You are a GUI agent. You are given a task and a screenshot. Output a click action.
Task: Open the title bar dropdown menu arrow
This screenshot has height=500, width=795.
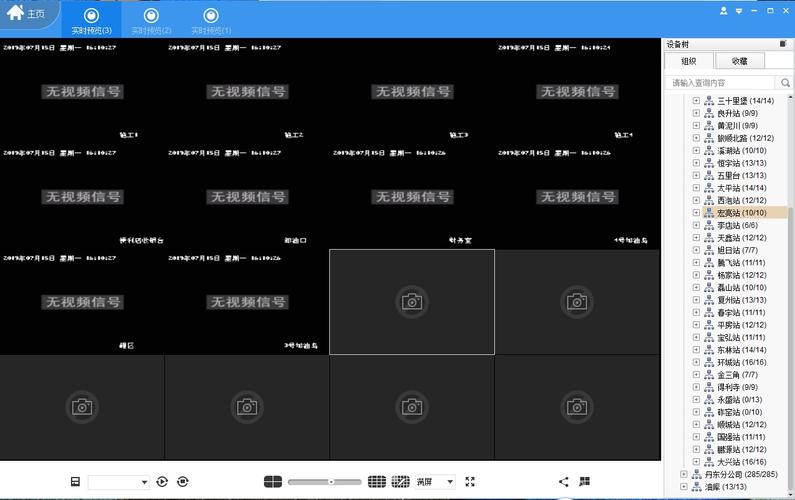[739, 11]
